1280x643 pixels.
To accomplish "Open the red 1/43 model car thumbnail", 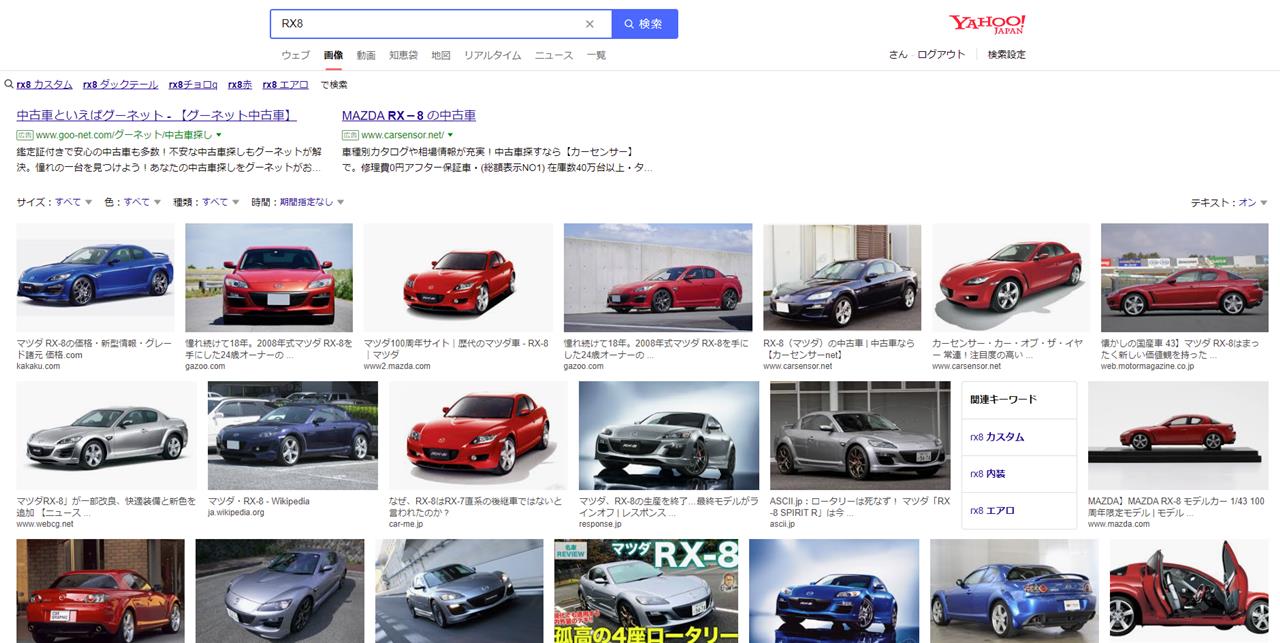I will (x=1178, y=435).
